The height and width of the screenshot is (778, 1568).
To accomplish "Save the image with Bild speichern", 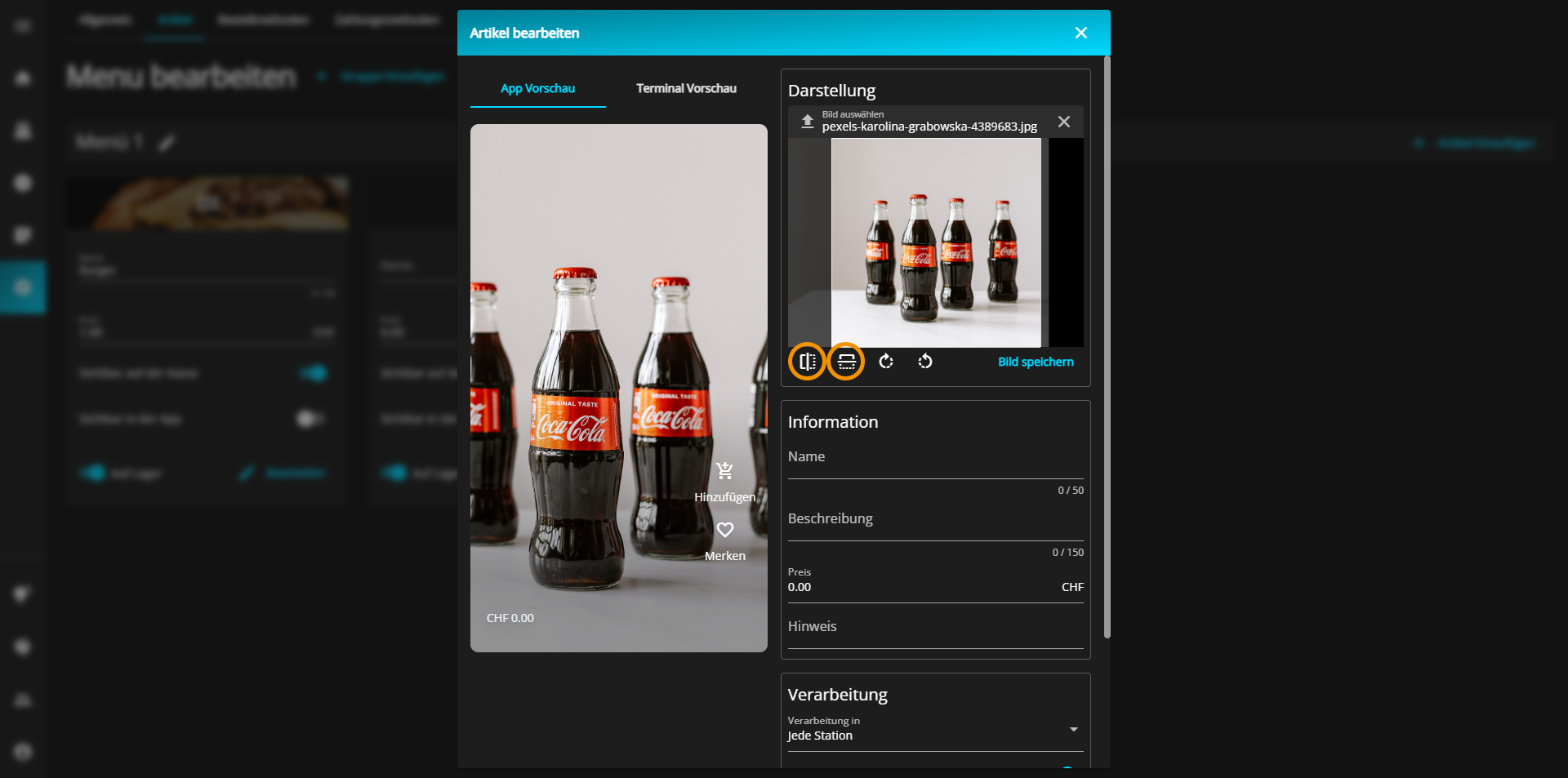I will [1036, 362].
